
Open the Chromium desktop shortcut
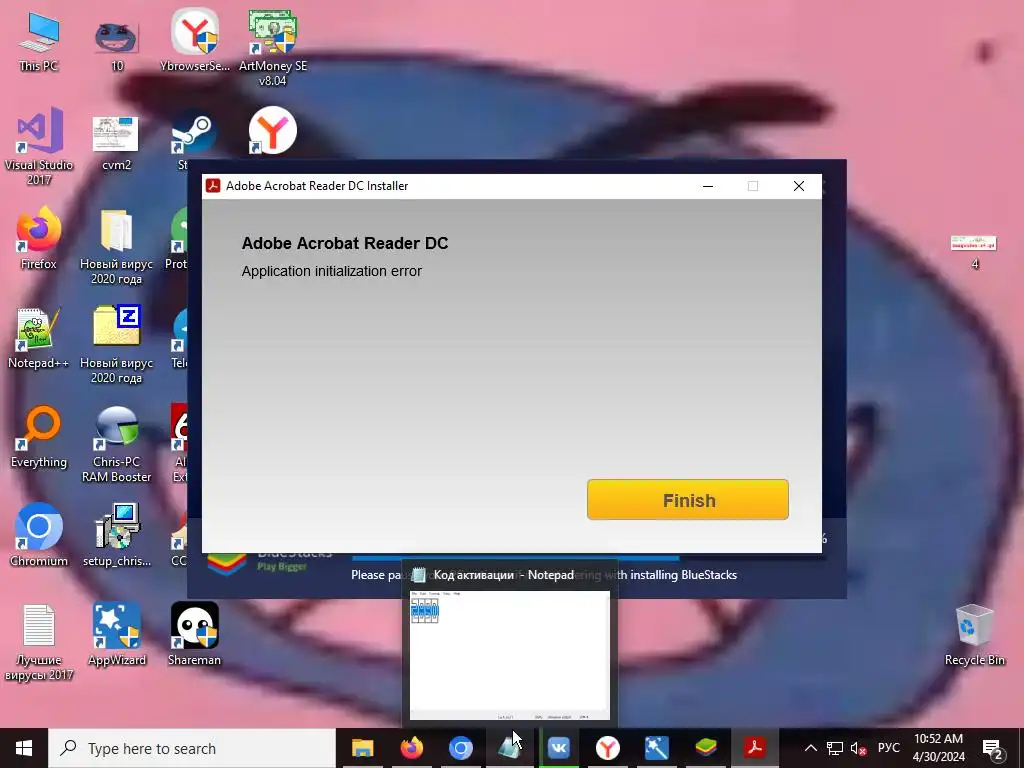[39, 535]
